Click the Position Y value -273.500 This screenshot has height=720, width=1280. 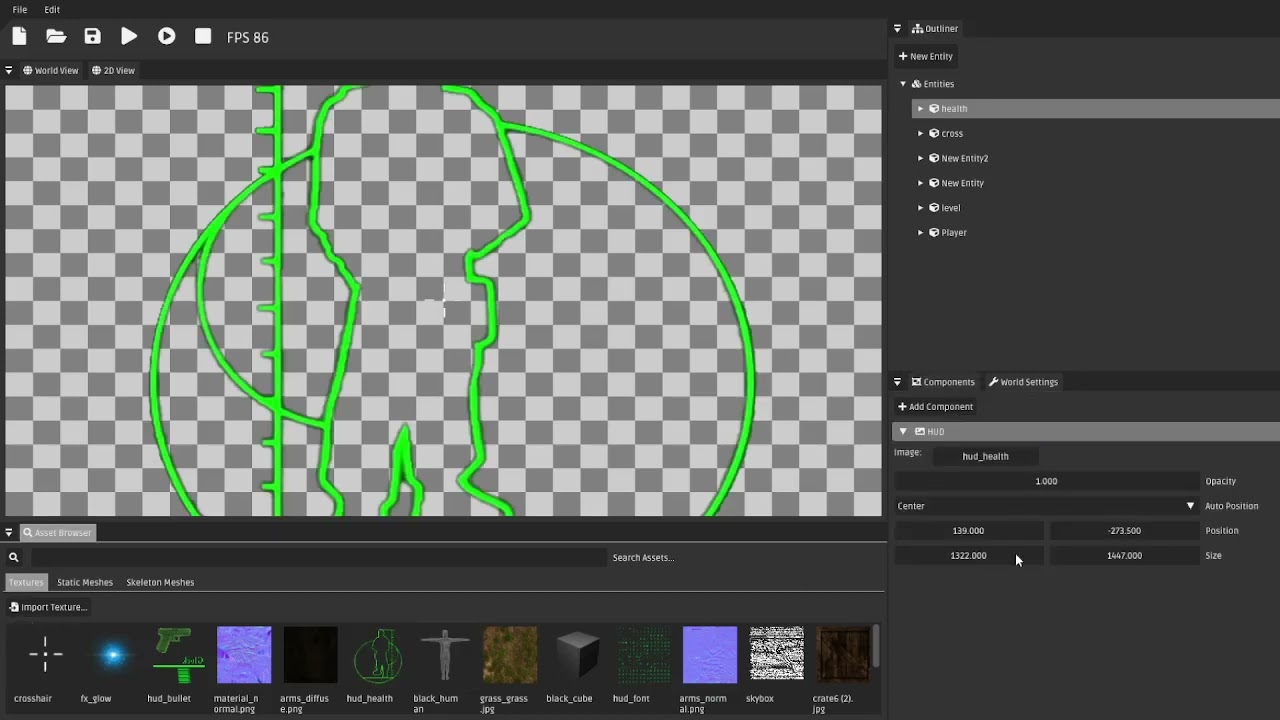point(1124,531)
